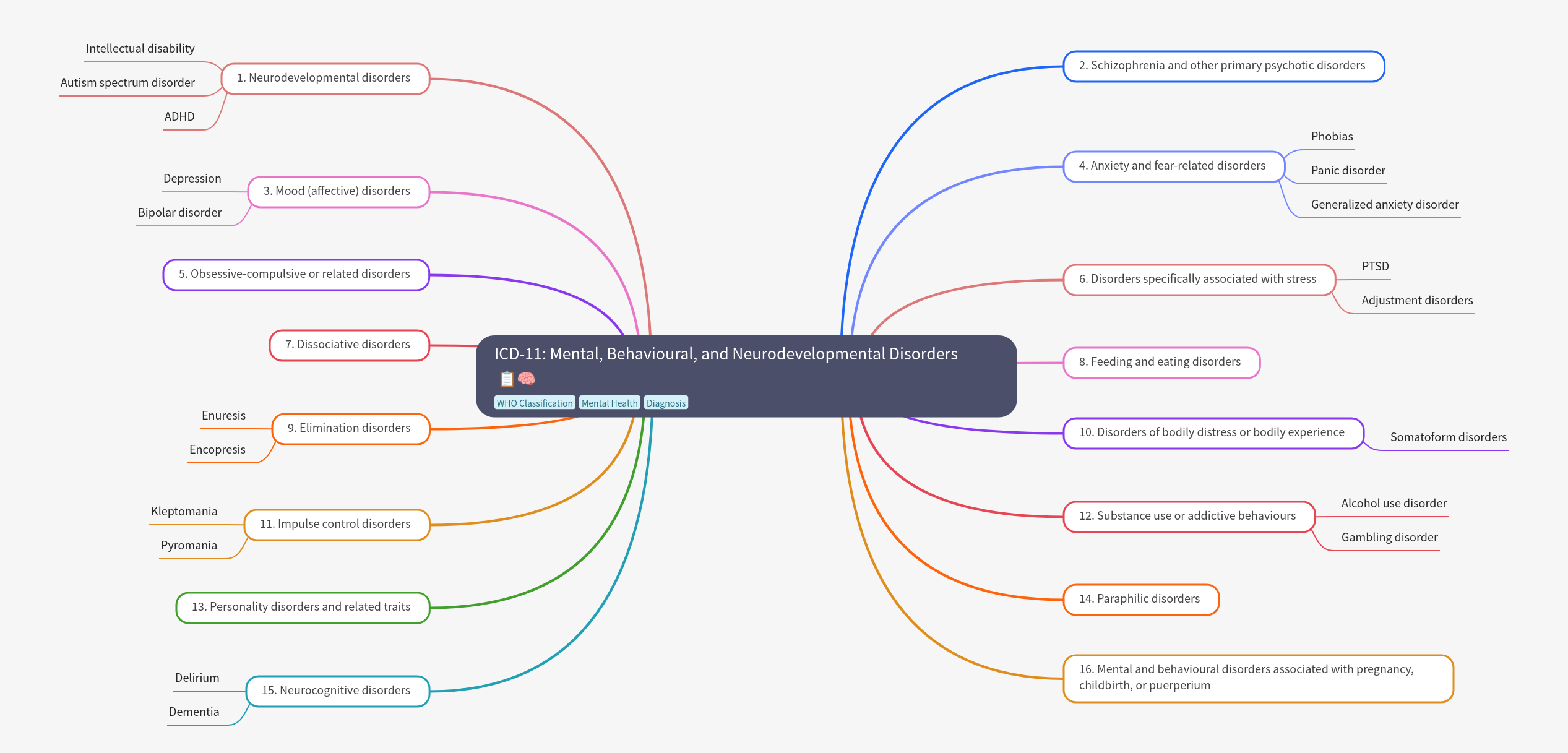This screenshot has height=753, width=1568.
Task: Click the clipboard emoji icon in central node
Action: click(x=507, y=379)
